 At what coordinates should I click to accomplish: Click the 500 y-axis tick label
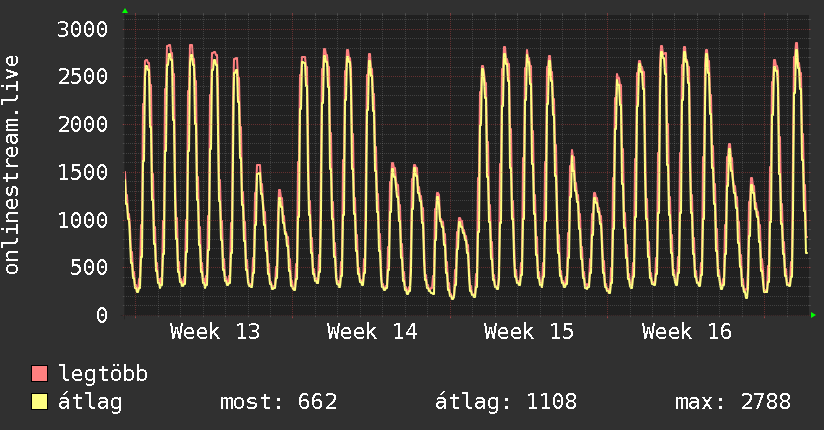pos(89,268)
